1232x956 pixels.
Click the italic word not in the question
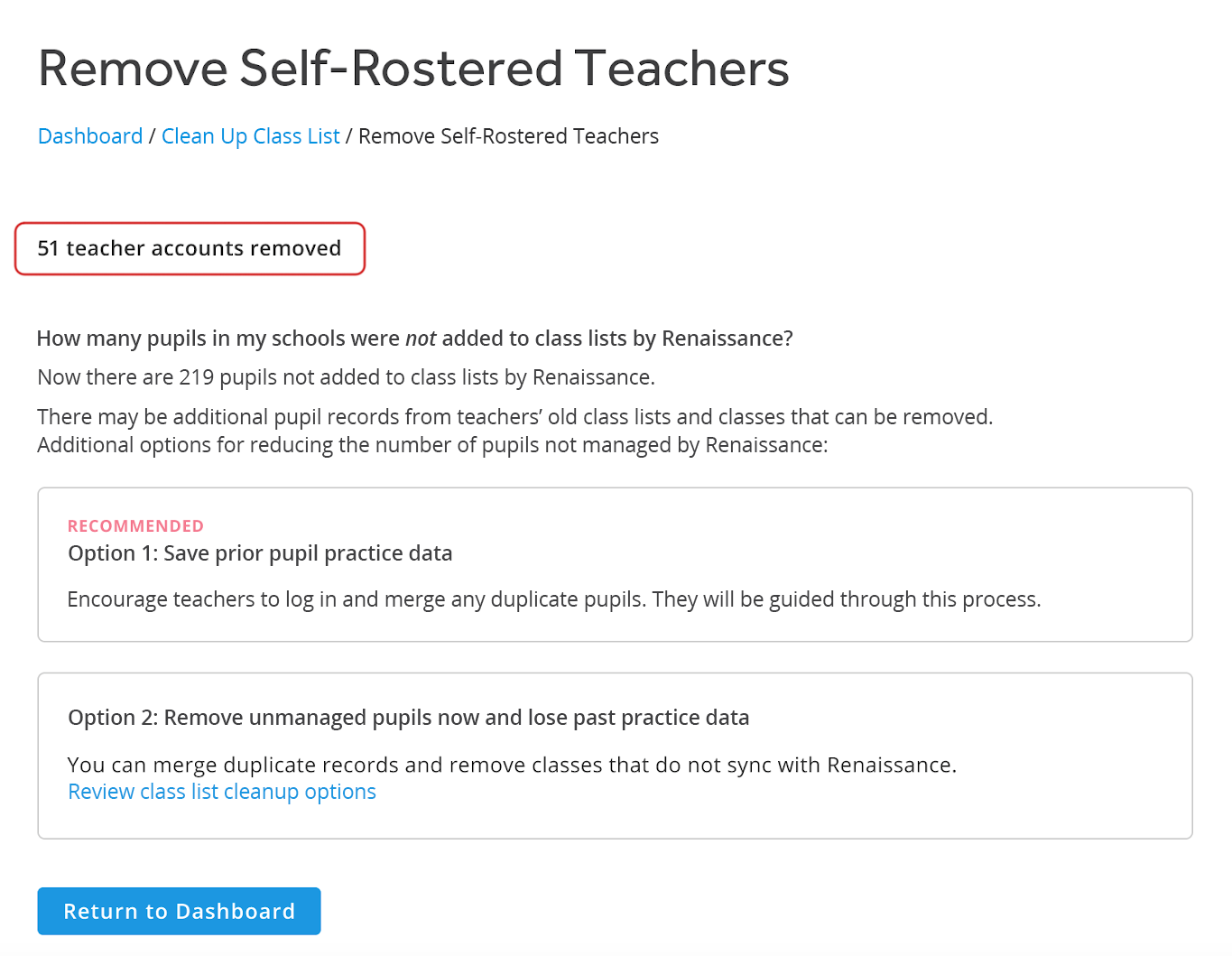[x=421, y=339]
